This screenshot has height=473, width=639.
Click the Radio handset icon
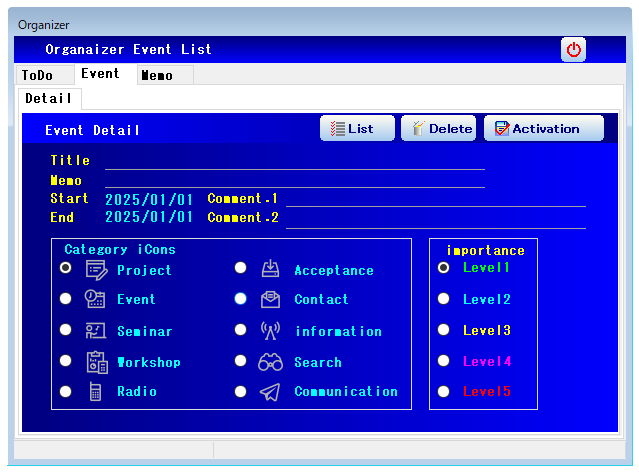(95, 392)
